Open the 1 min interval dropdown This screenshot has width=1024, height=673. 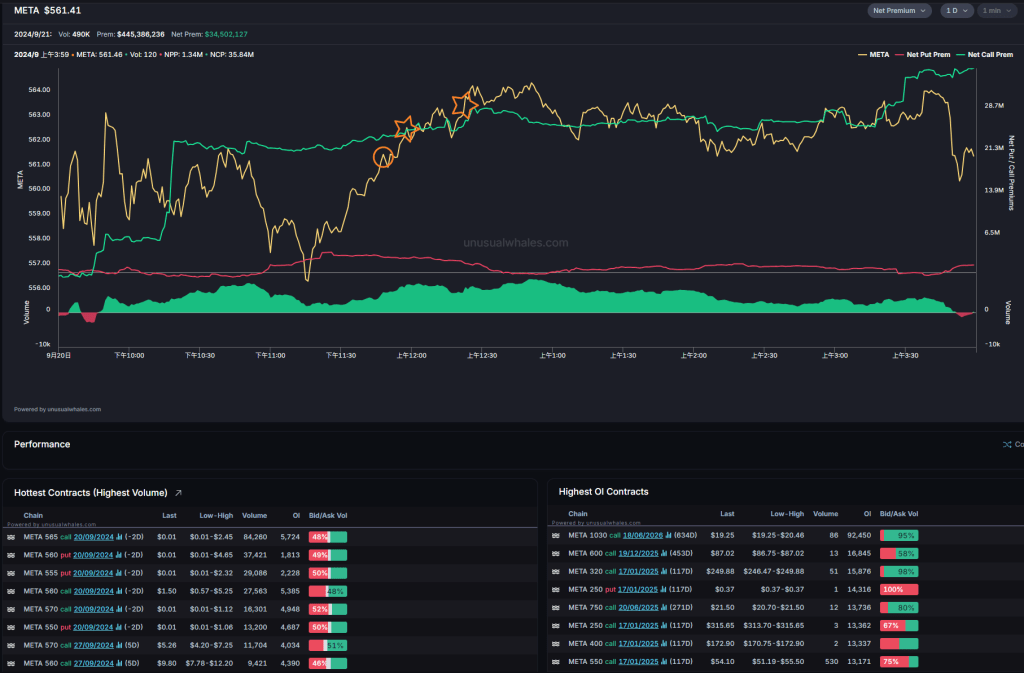point(994,10)
